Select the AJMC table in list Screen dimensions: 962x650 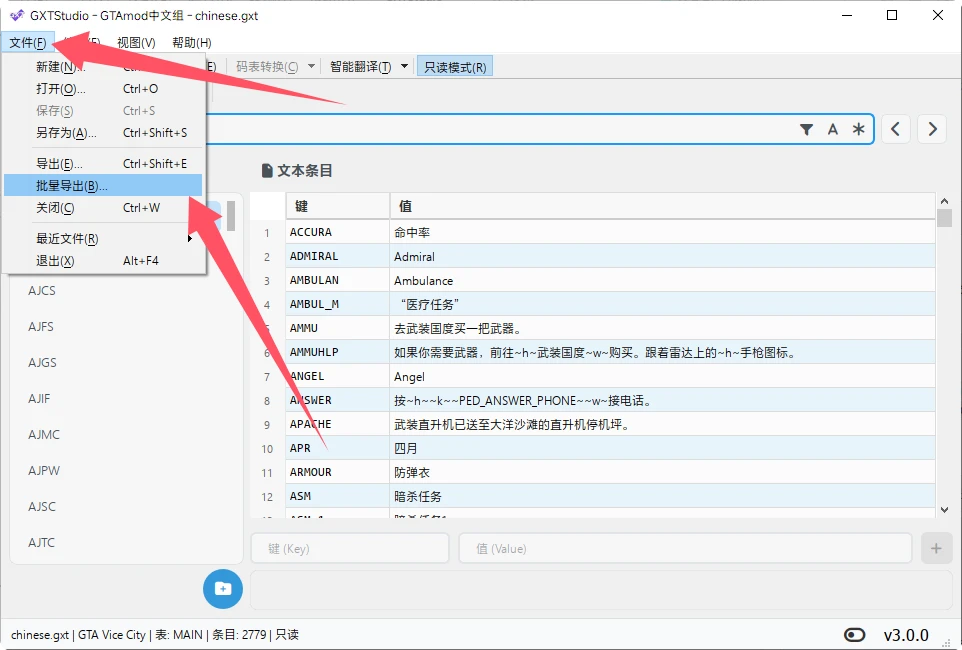coord(44,435)
